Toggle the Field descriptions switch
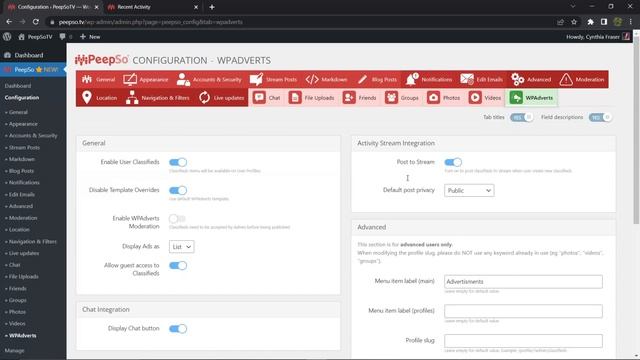The image size is (640, 360). [x=600, y=117]
